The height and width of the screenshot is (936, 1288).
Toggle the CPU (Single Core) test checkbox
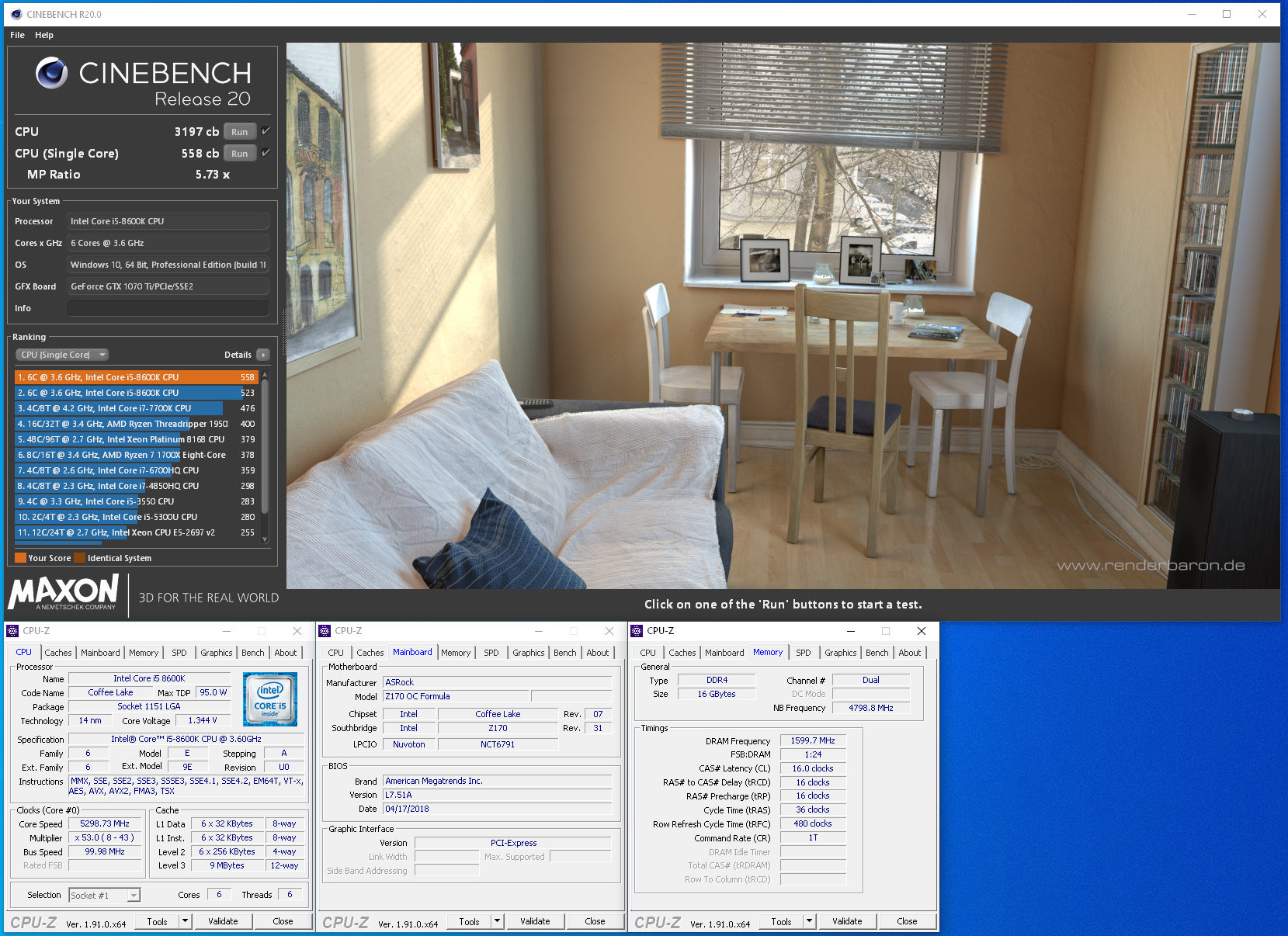266,153
